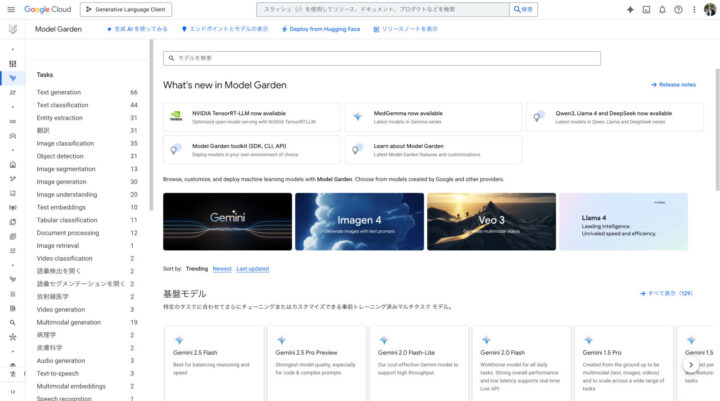Click リリースノートを表示 toolbar link

pyautogui.click(x=405, y=29)
